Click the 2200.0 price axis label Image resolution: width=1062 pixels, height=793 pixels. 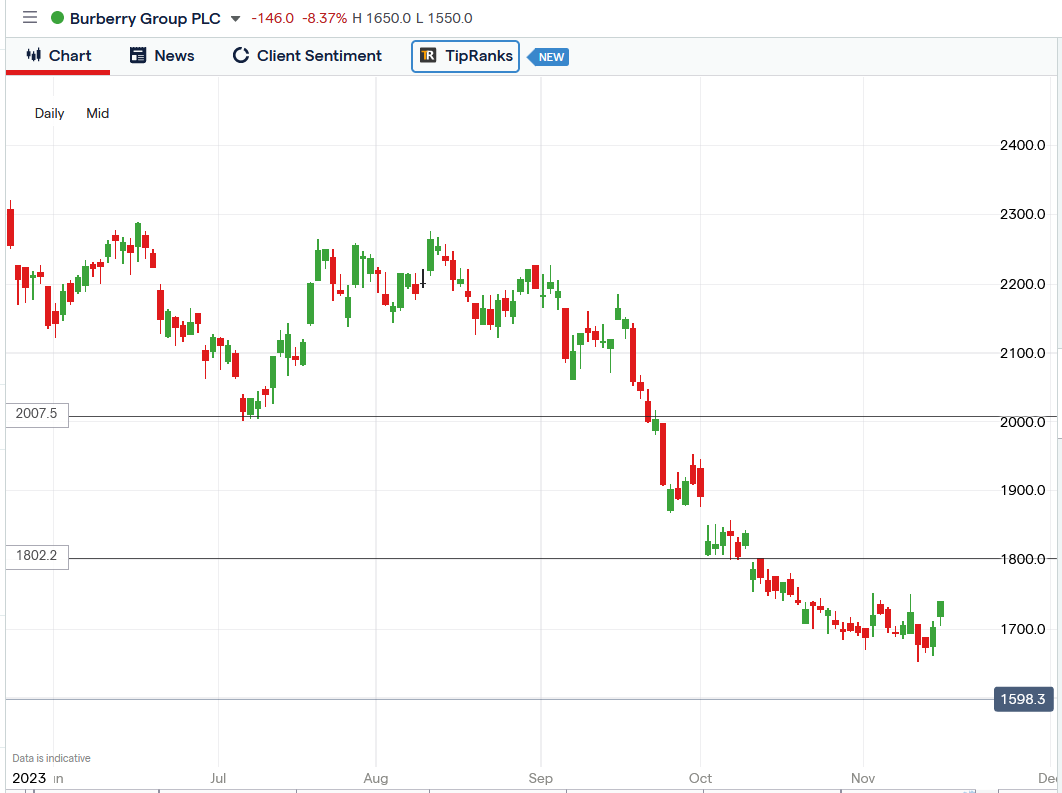click(1023, 284)
